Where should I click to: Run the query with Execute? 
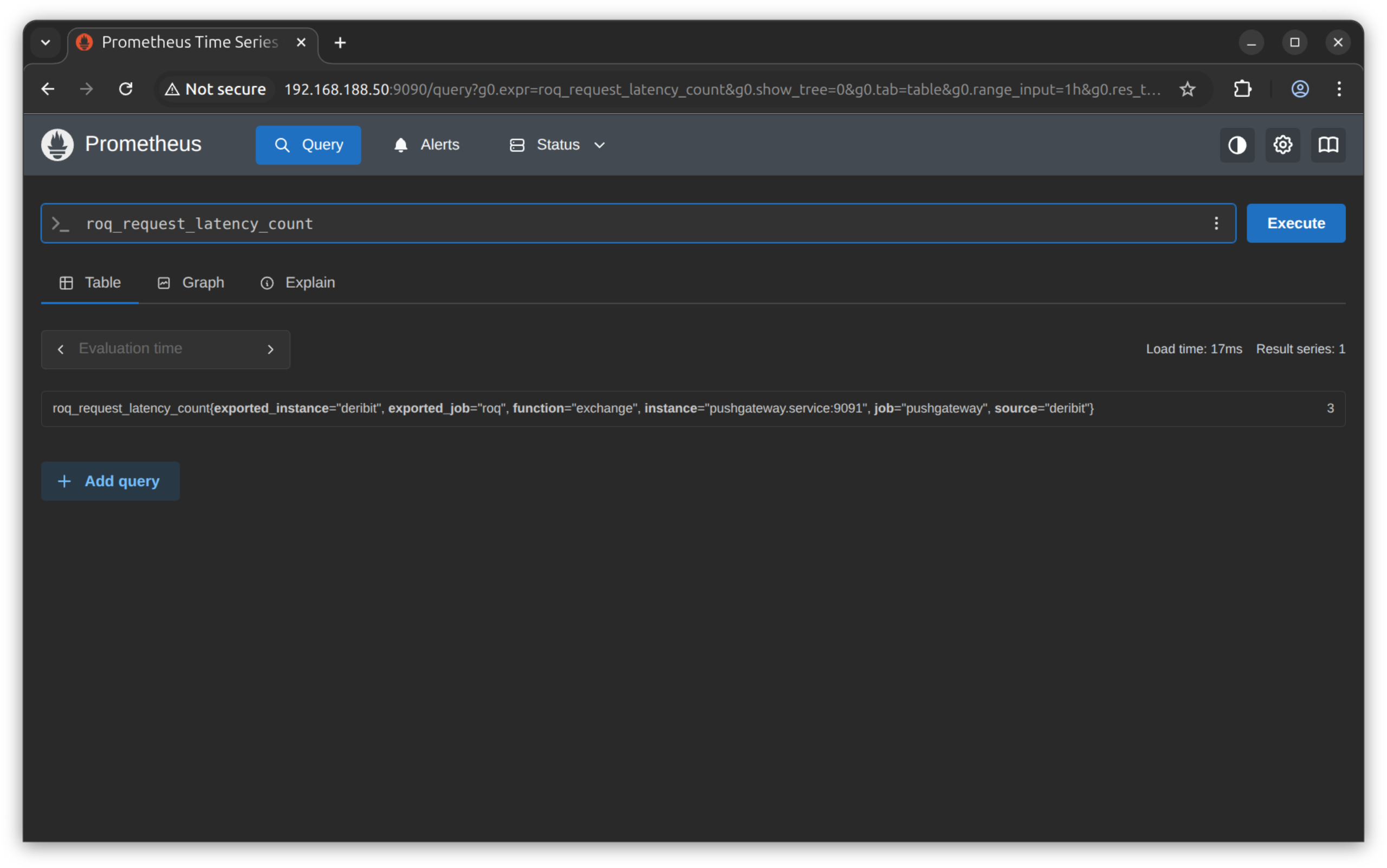click(x=1296, y=223)
